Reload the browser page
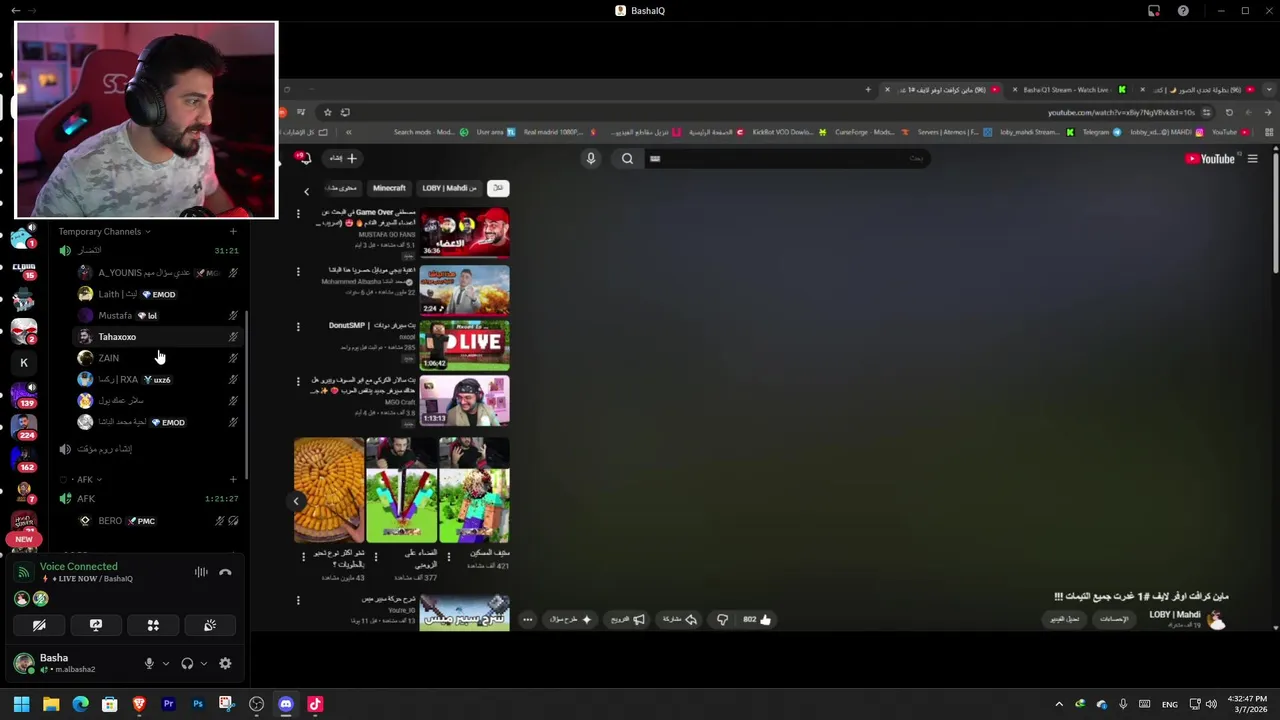The height and width of the screenshot is (720, 1280). [x=1229, y=113]
